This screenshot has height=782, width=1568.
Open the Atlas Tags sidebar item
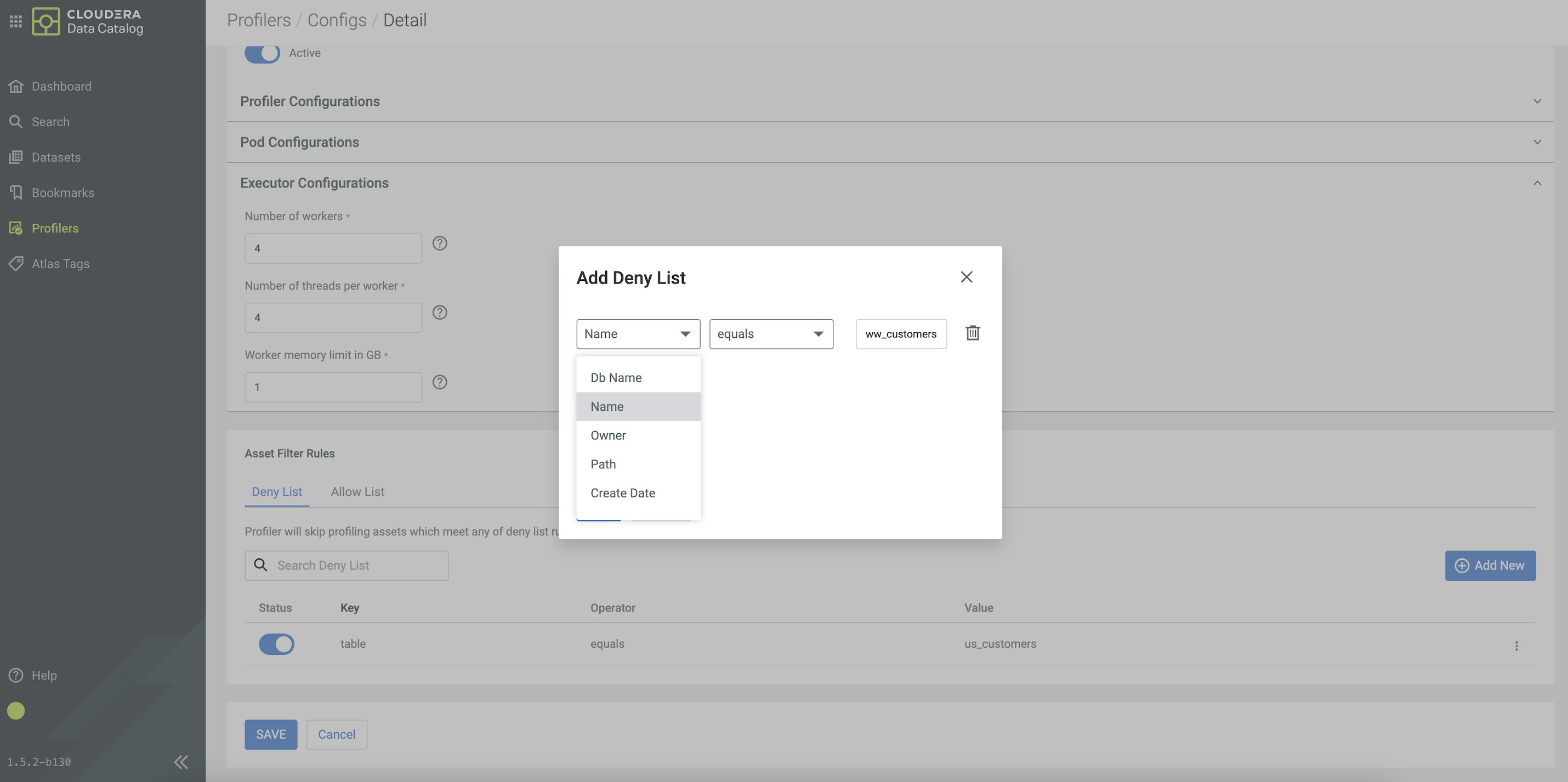coord(60,264)
